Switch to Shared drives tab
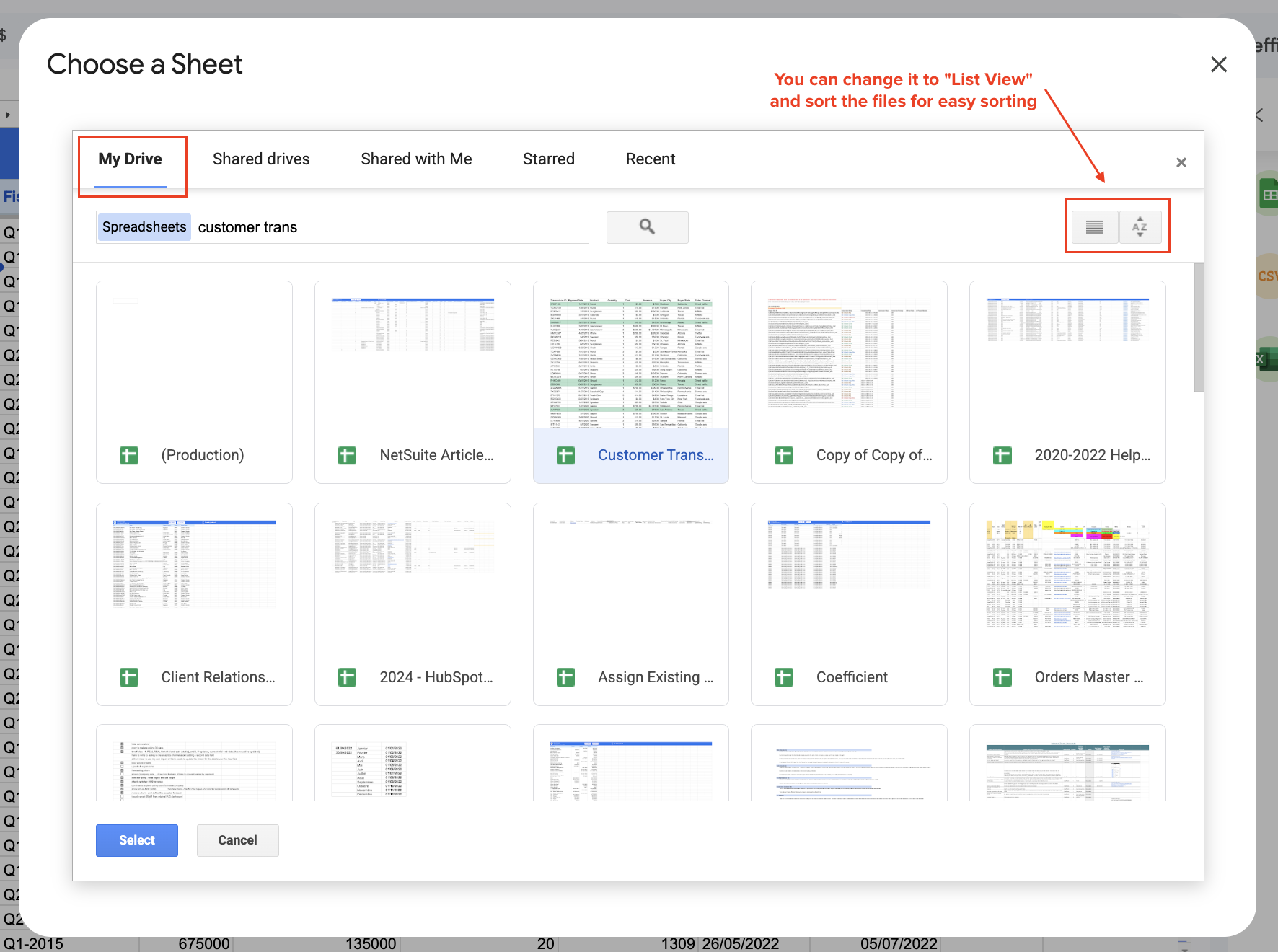Screen dimensions: 1278x952 click(261, 159)
